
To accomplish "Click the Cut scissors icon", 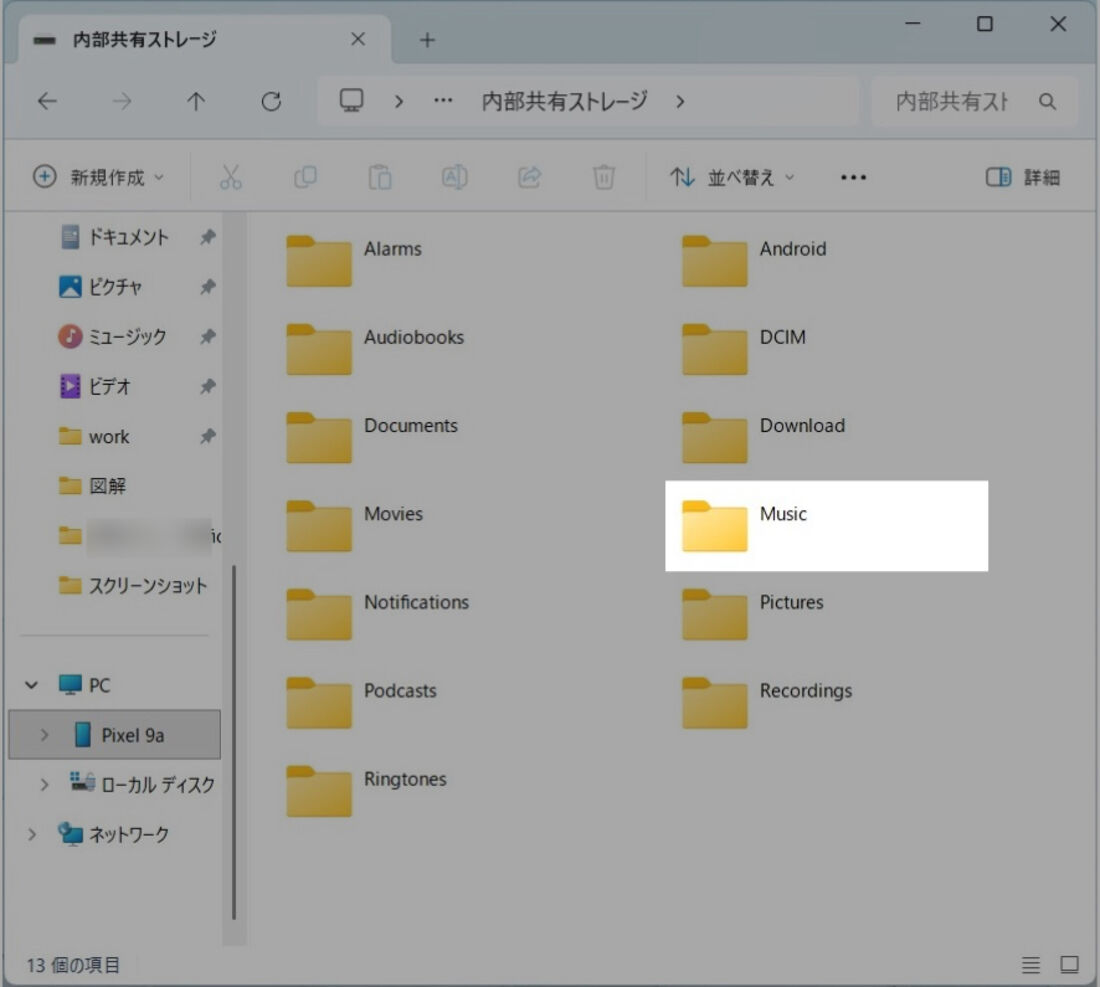I will [x=231, y=177].
